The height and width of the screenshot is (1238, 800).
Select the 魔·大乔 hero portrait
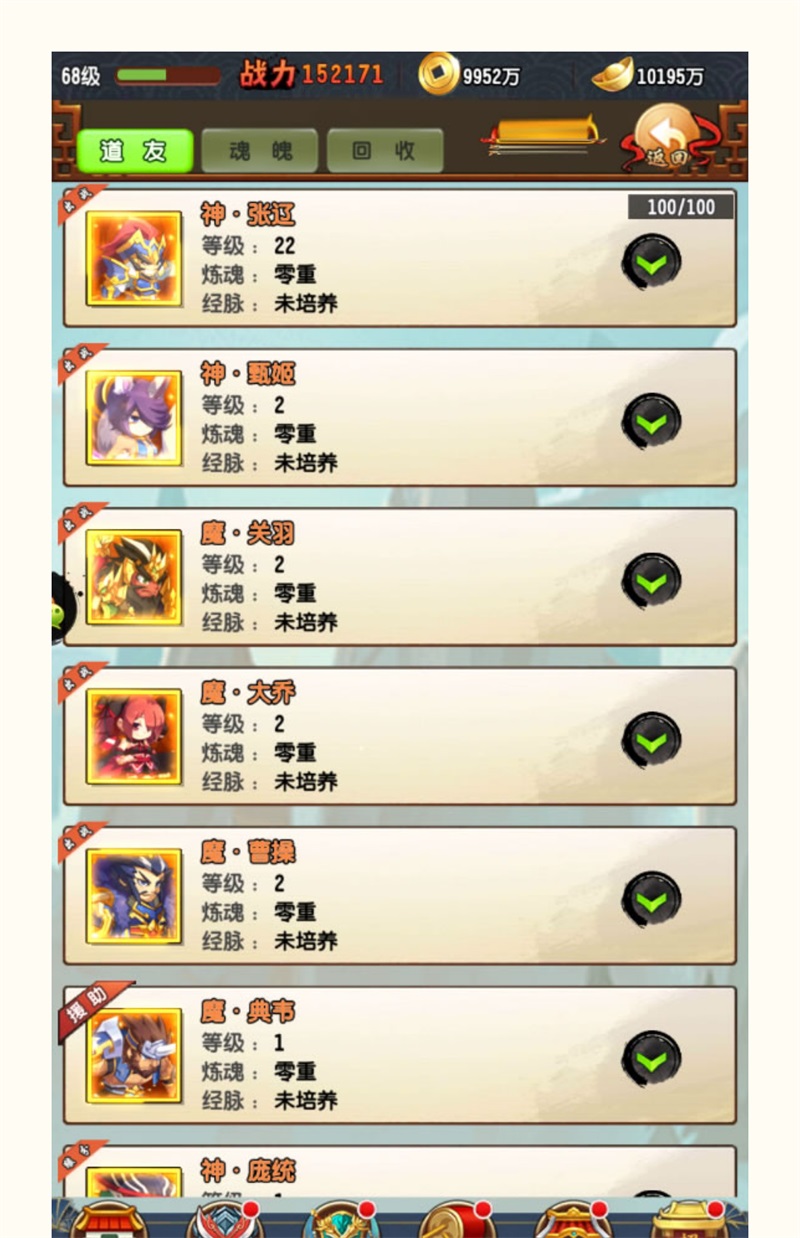[134, 736]
